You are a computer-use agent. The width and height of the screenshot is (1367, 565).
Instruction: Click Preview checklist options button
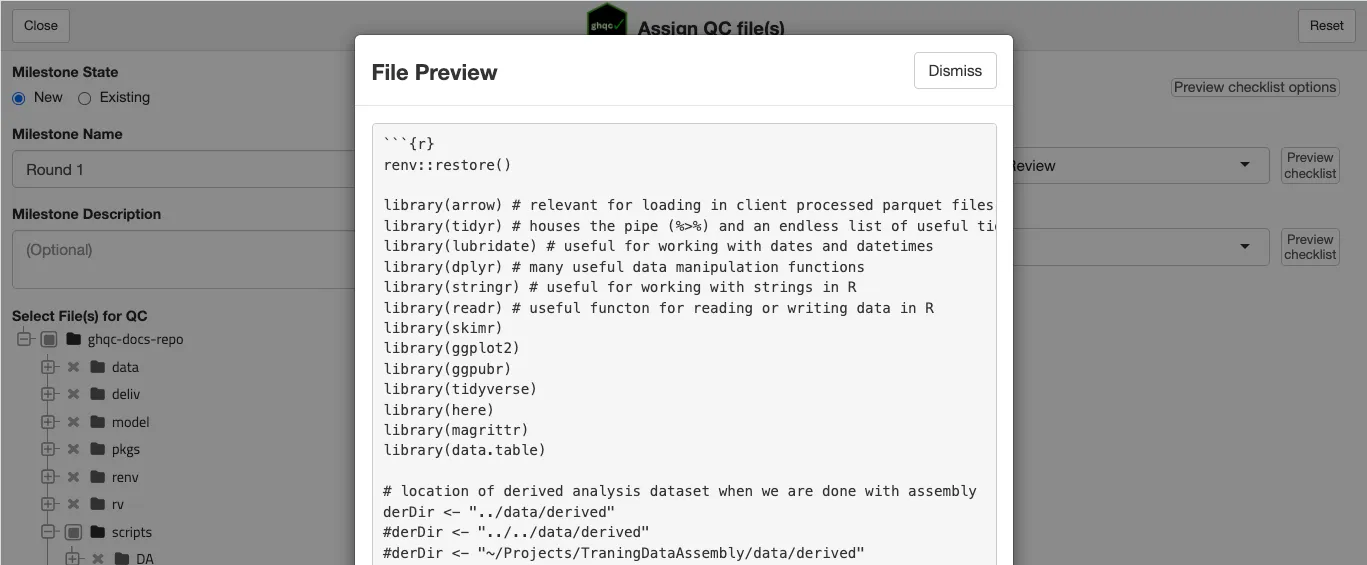[1254, 87]
